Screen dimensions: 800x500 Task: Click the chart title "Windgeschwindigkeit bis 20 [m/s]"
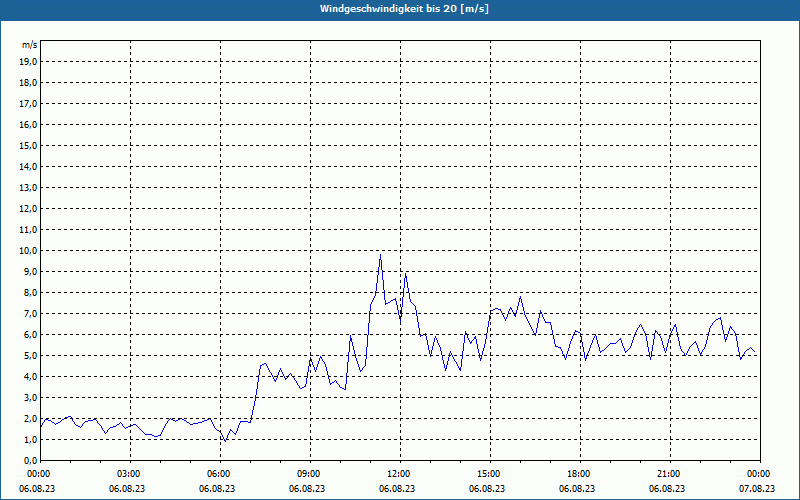tap(404, 9)
